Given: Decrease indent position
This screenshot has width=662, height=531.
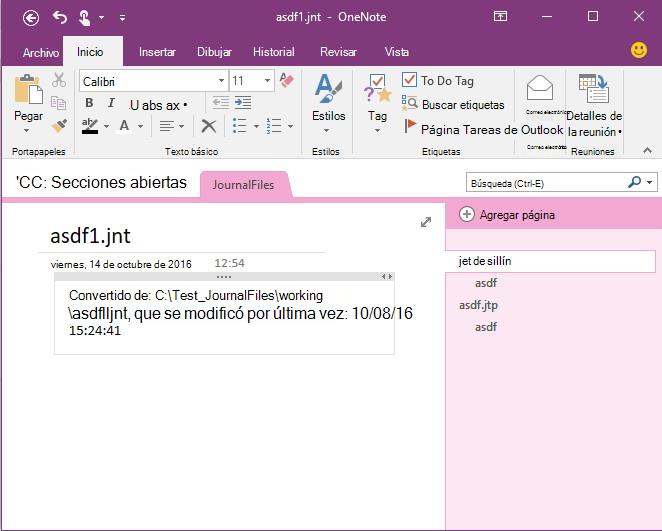Looking at the screenshot, I should click(x=220, y=103).
